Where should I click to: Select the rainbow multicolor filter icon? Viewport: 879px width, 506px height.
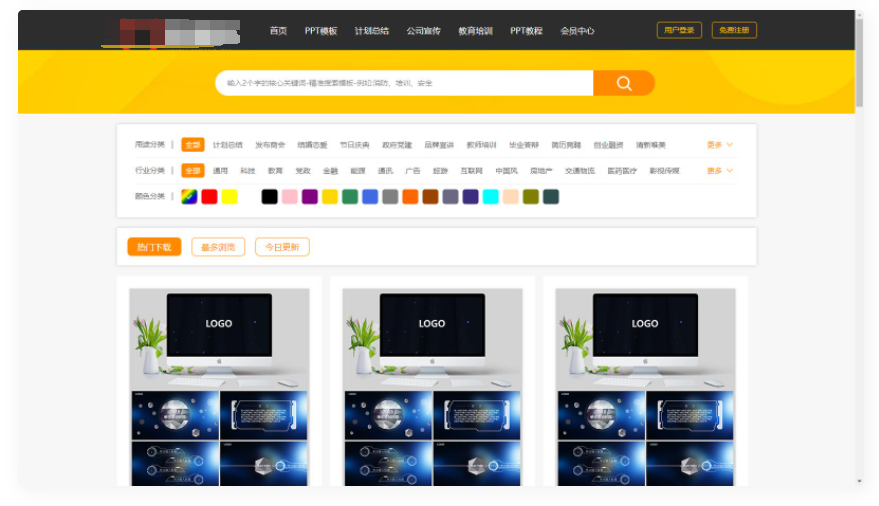(189, 197)
